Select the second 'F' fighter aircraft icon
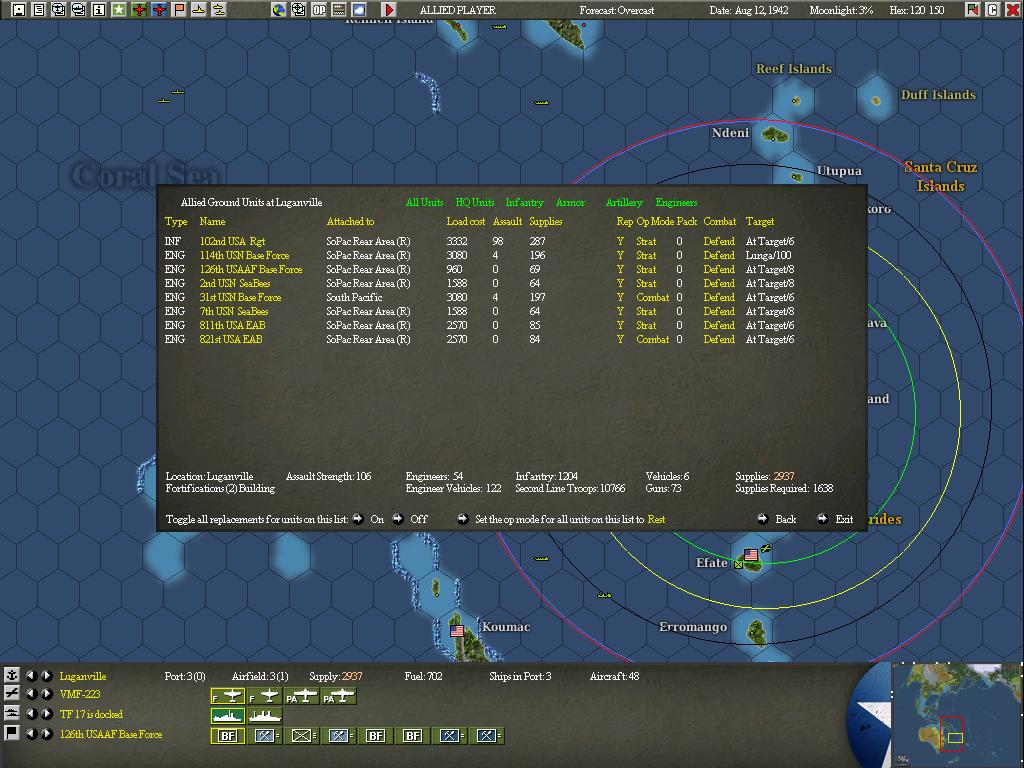This screenshot has height=768, width=1024. point(264,696)
